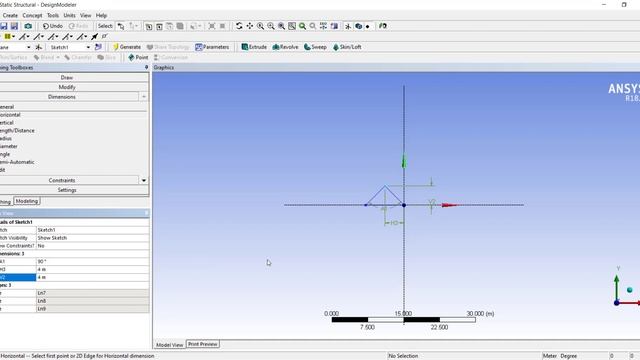The height and width of the screenshot is (360, 640).
Task: Select the Pan view tool
Action: pos(250,26)
